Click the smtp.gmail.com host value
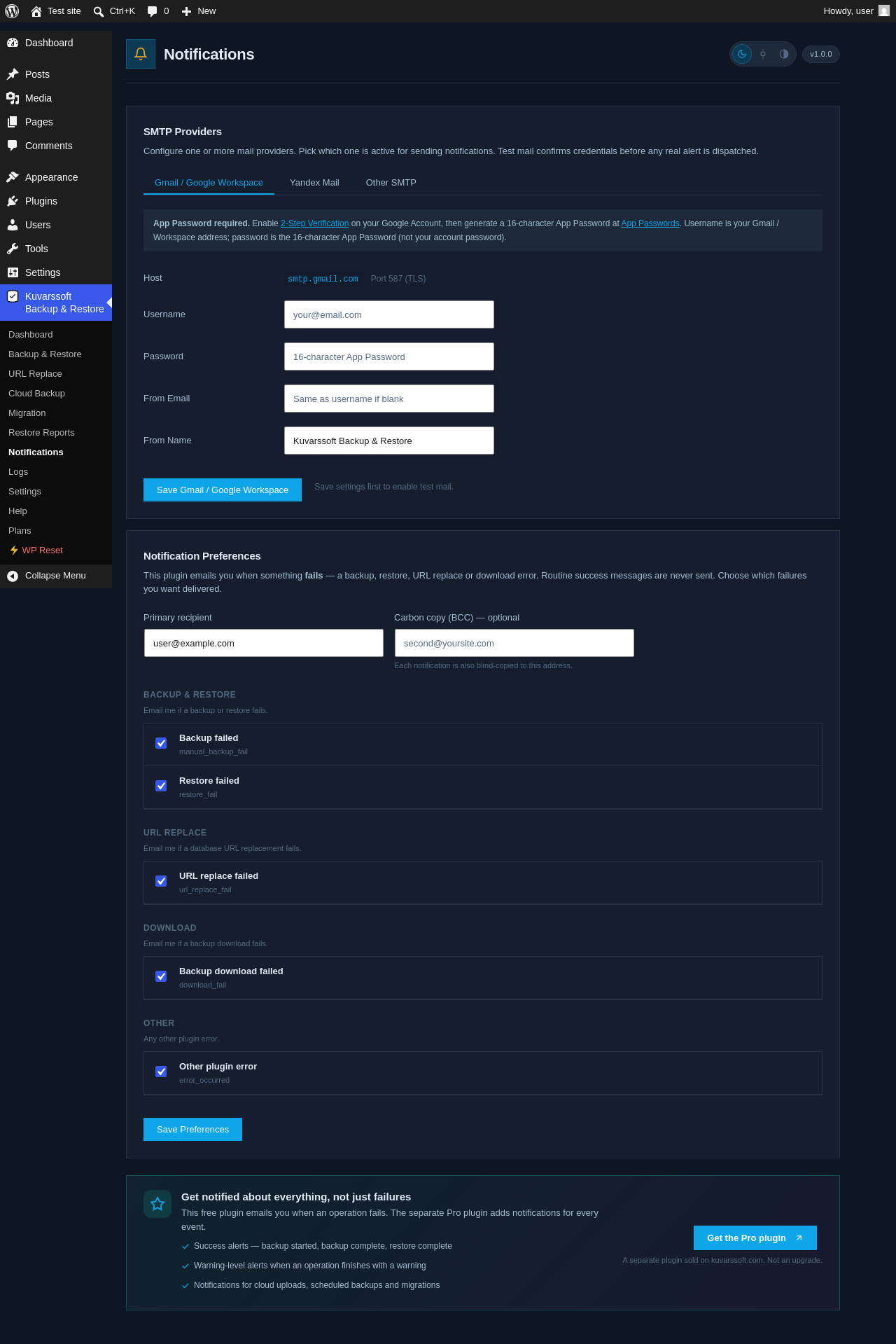This screenshot has height=1344, width=896. tap(323, 279)
